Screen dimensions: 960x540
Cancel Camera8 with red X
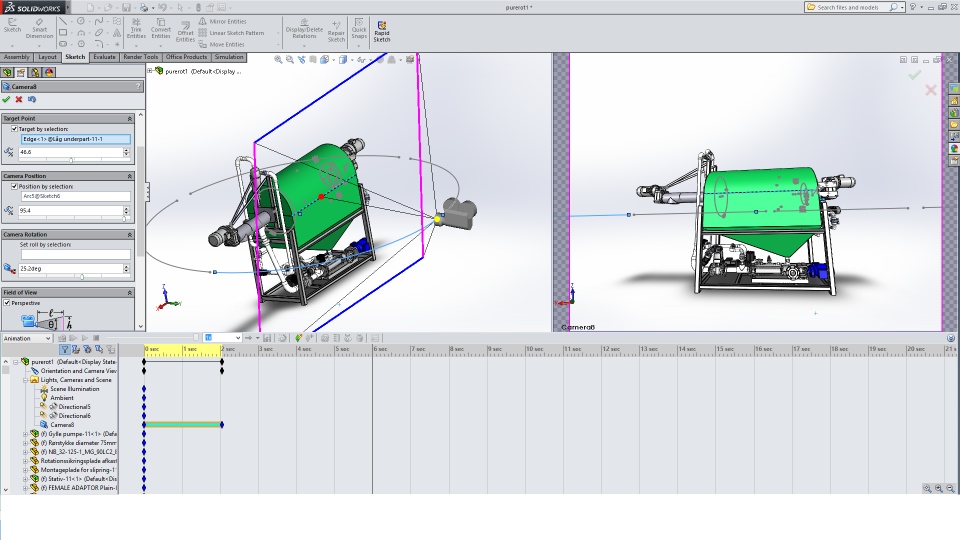point(19,99)
